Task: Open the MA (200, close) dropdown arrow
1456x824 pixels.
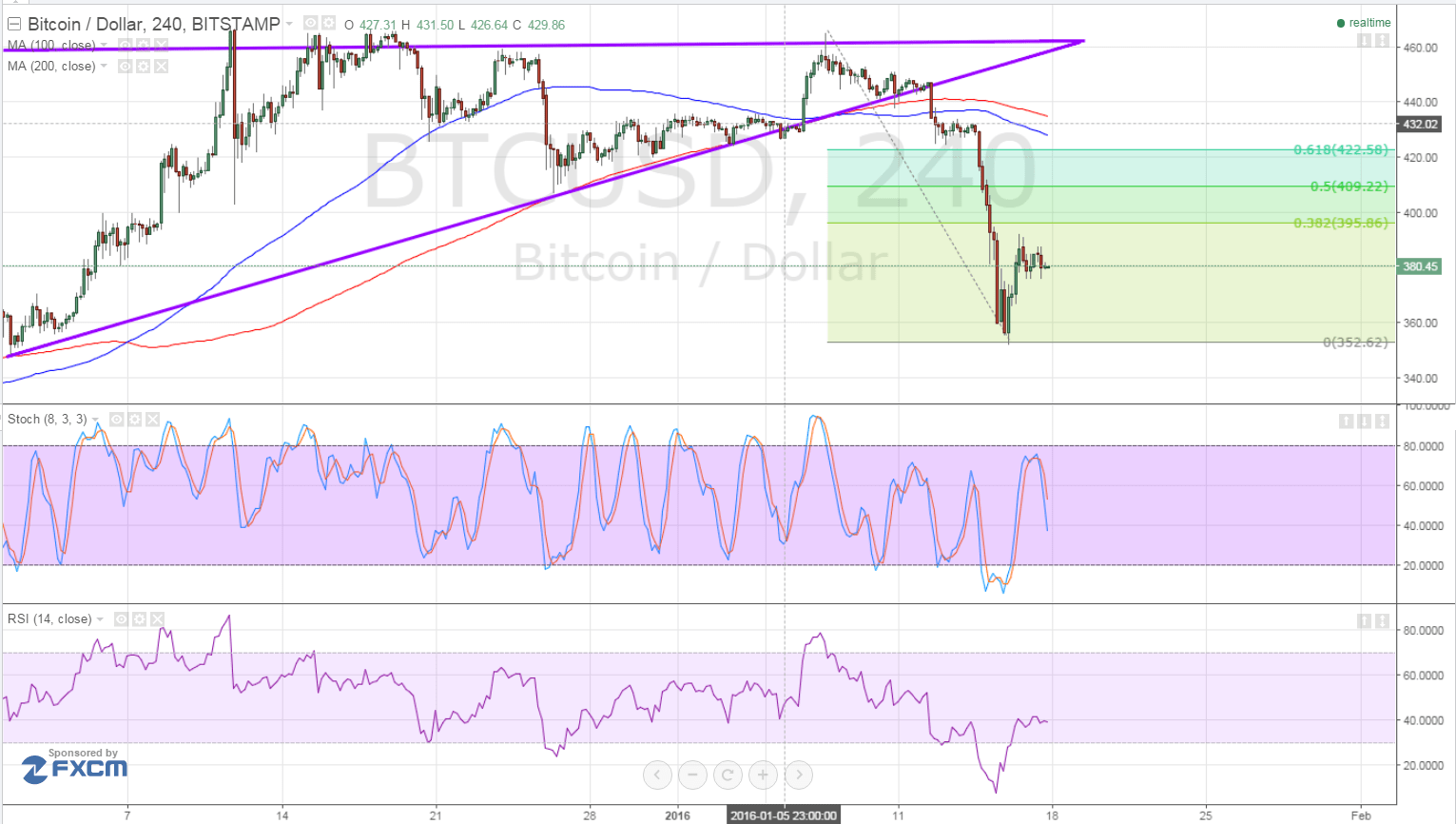Action: coord(104,67)
